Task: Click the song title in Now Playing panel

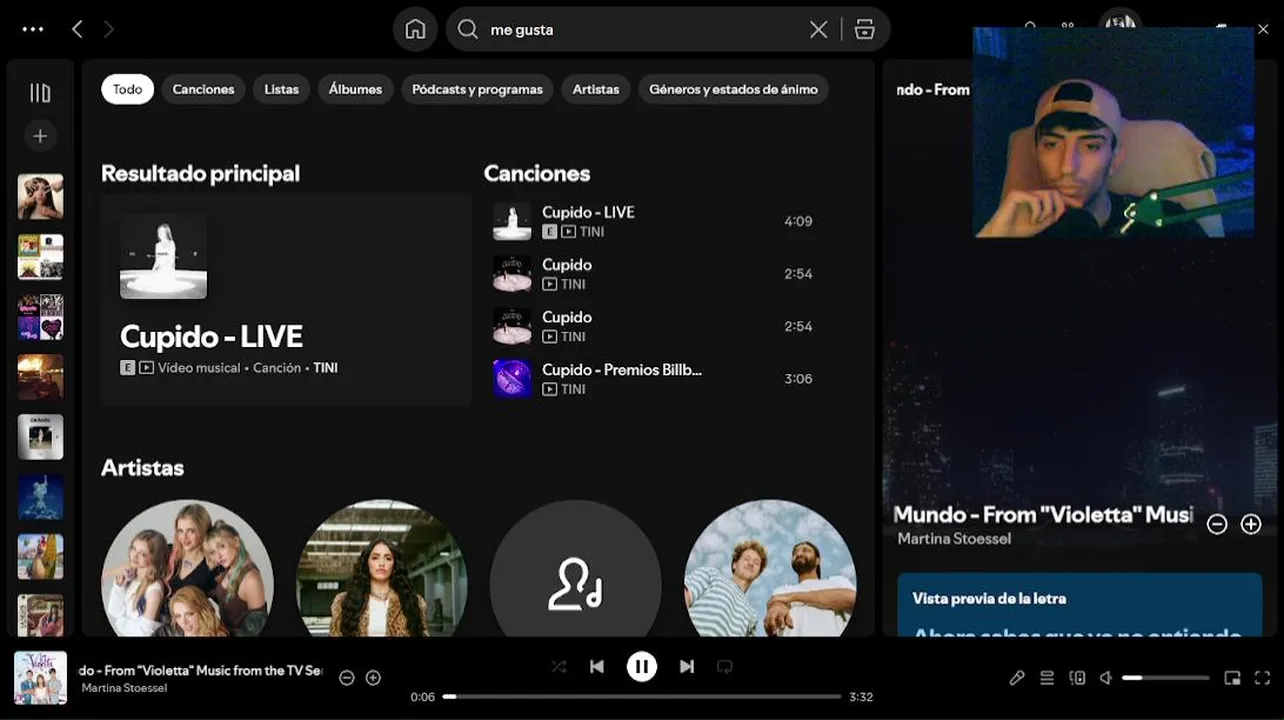Action: coord(1043,514)
